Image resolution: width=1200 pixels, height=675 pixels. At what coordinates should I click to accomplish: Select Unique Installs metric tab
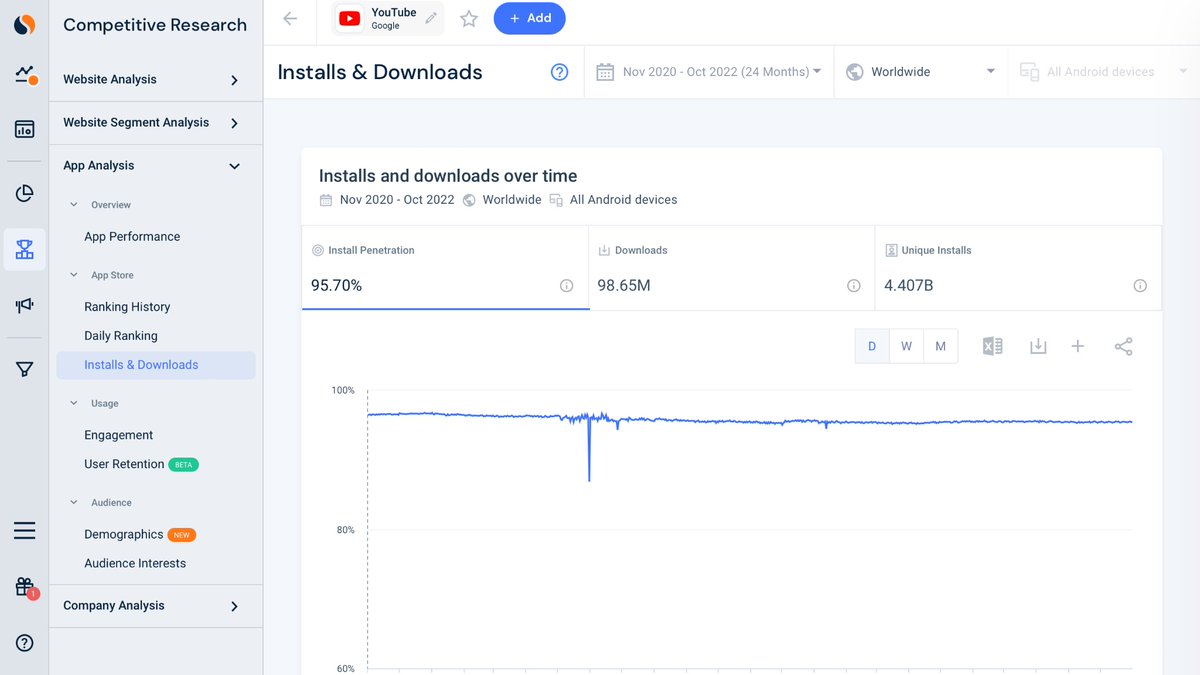point(1018,268)
